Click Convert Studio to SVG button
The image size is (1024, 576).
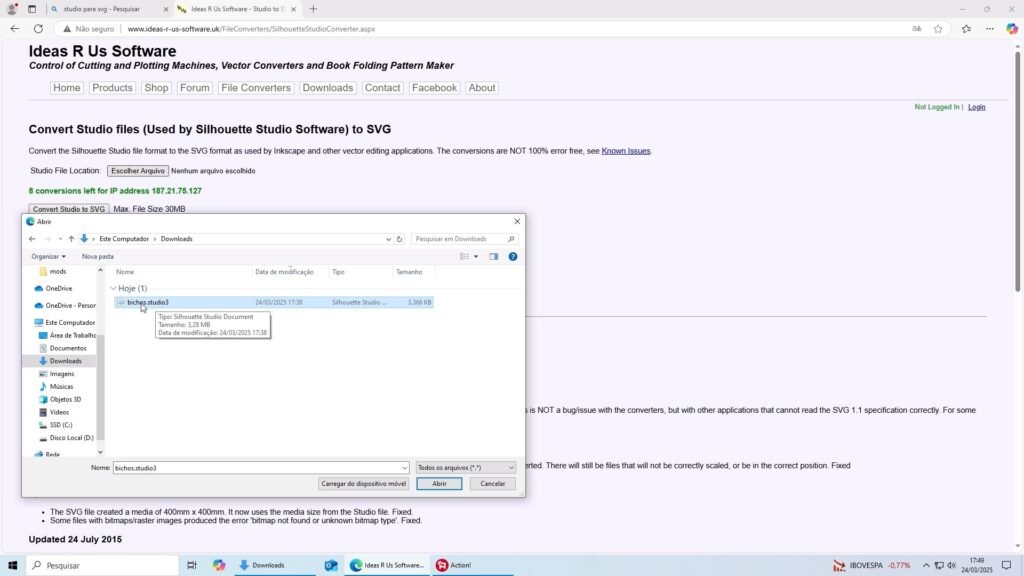[69, 209]
